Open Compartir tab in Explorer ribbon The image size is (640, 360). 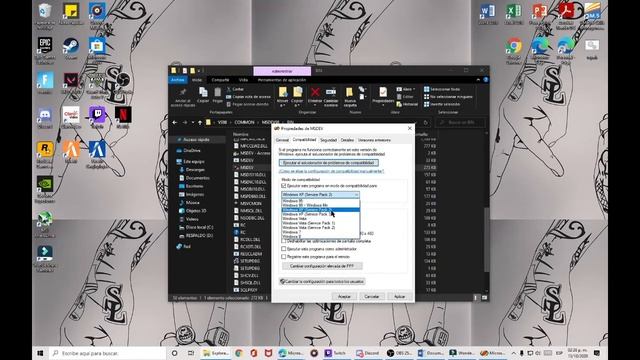[220, 80]
